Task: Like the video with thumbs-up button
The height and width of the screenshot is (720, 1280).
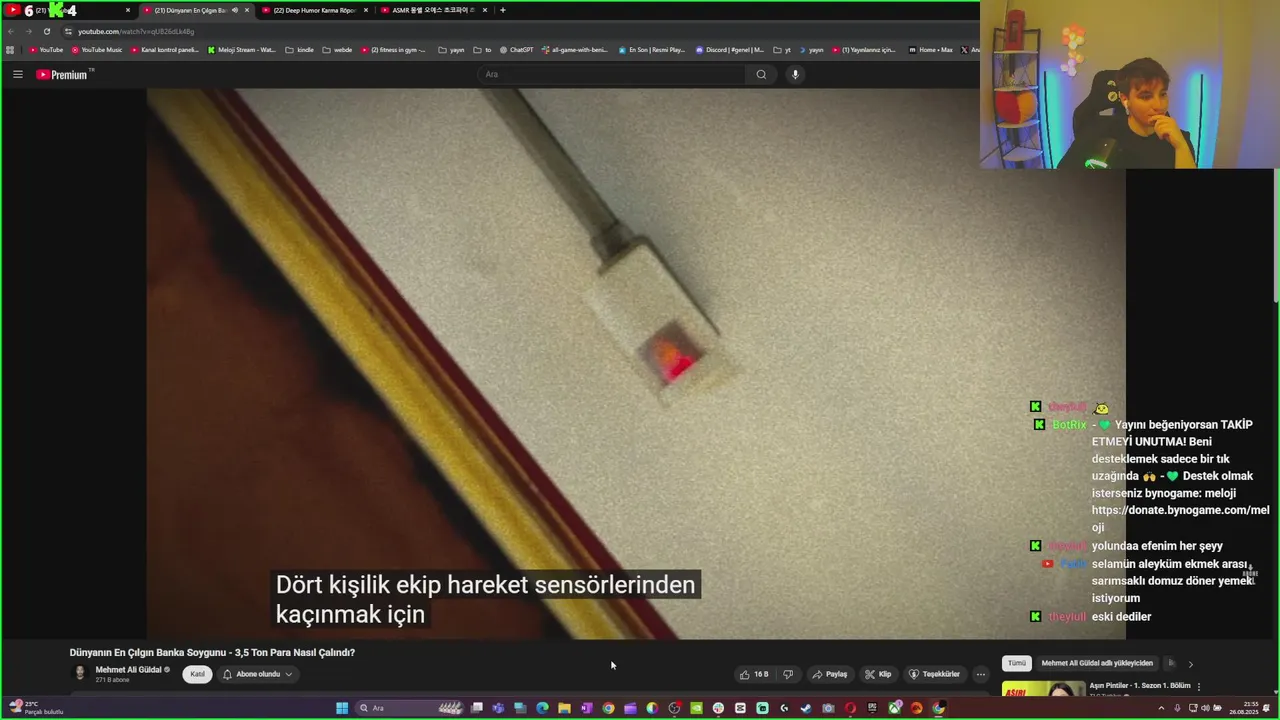Action: pyautogui.click(x=754, y=674)
